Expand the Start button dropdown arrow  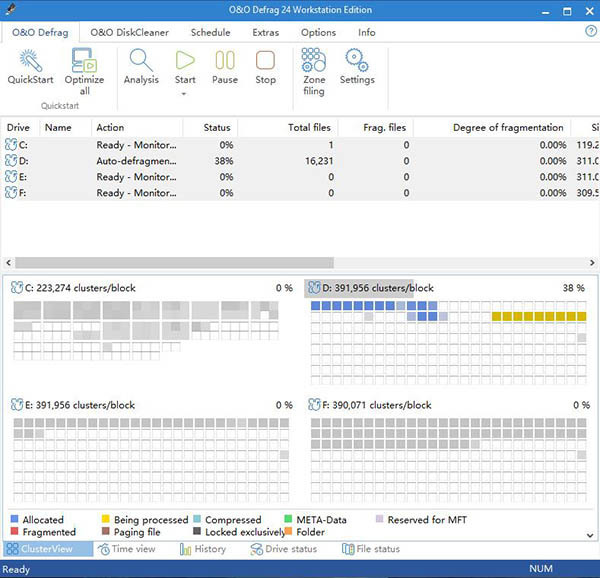tap(185, 94)
